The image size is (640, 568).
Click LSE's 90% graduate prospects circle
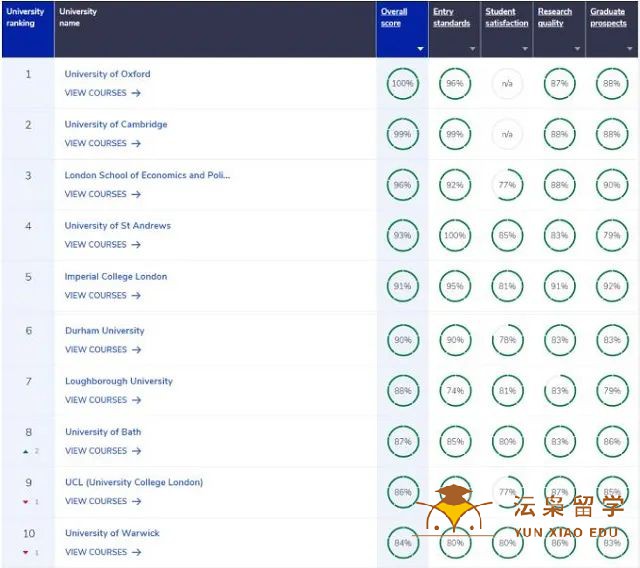coord(612,185)
